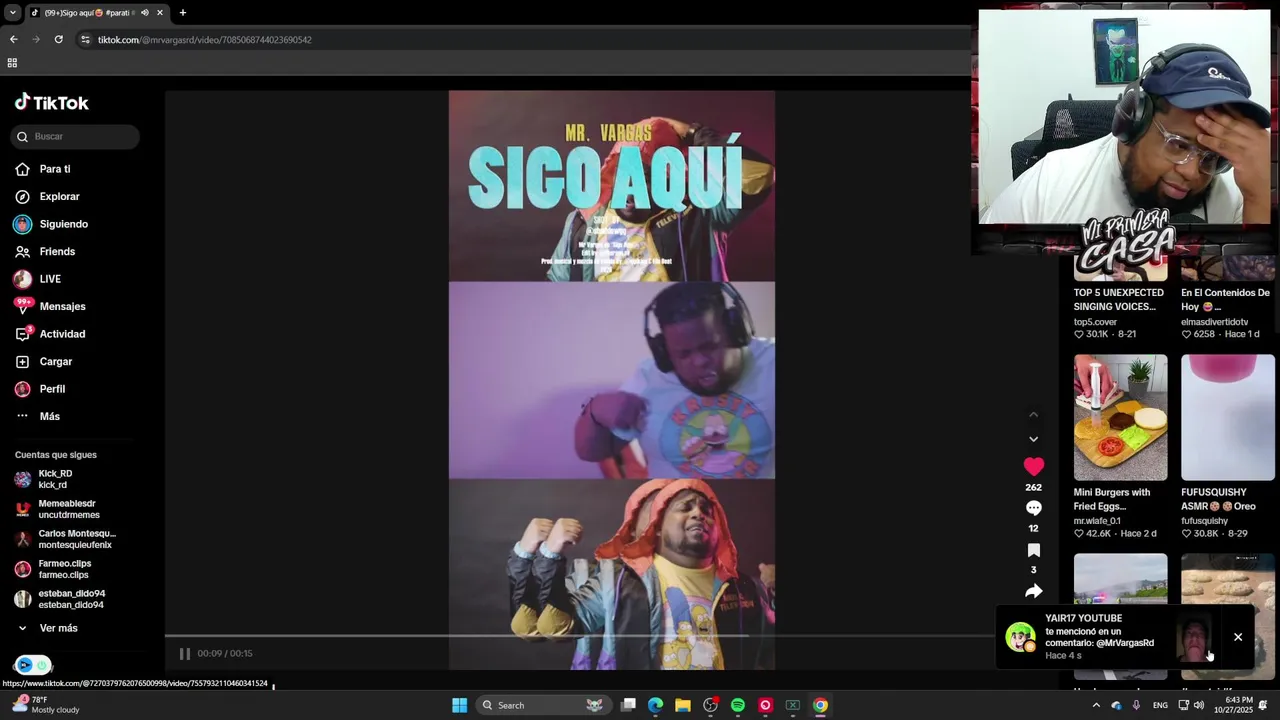1280x720 pixels.
Task: Open the Explorar page
Action: (x=59, y=197)
